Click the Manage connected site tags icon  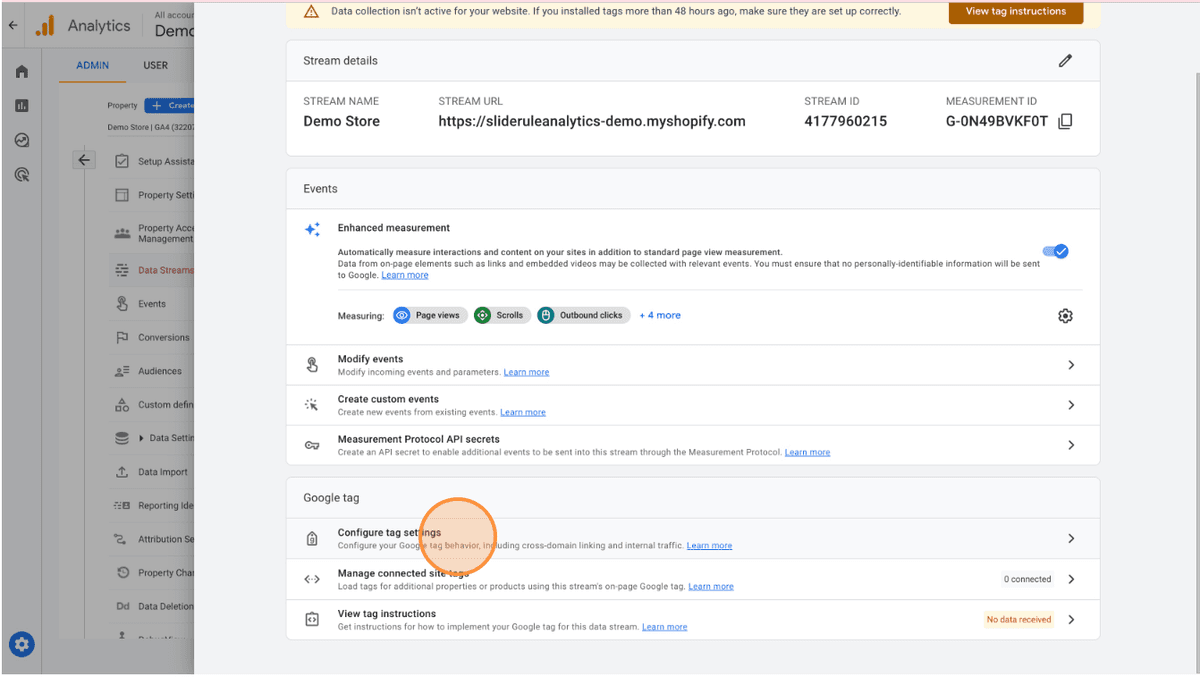(312, 579)
